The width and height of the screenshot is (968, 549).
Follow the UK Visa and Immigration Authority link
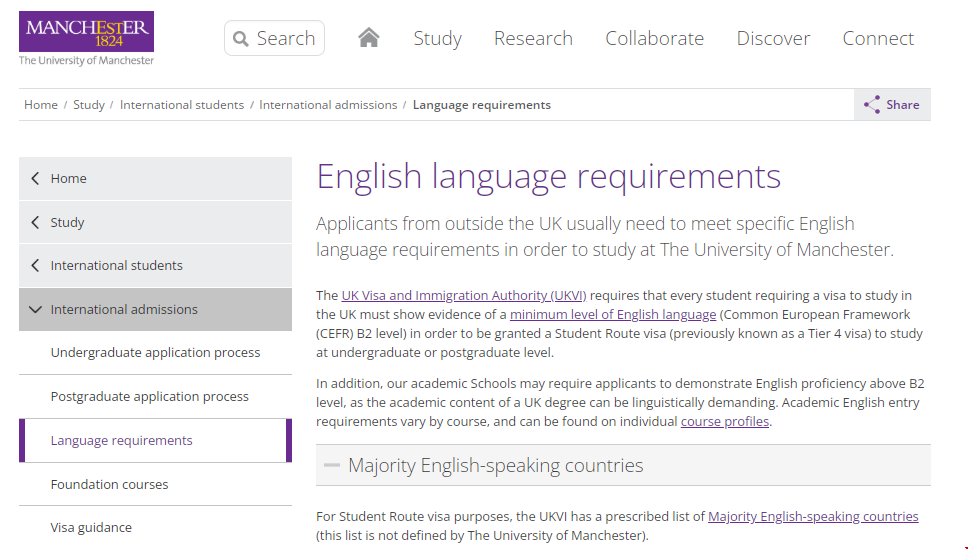pyautogui.click(x=463, y=295)
